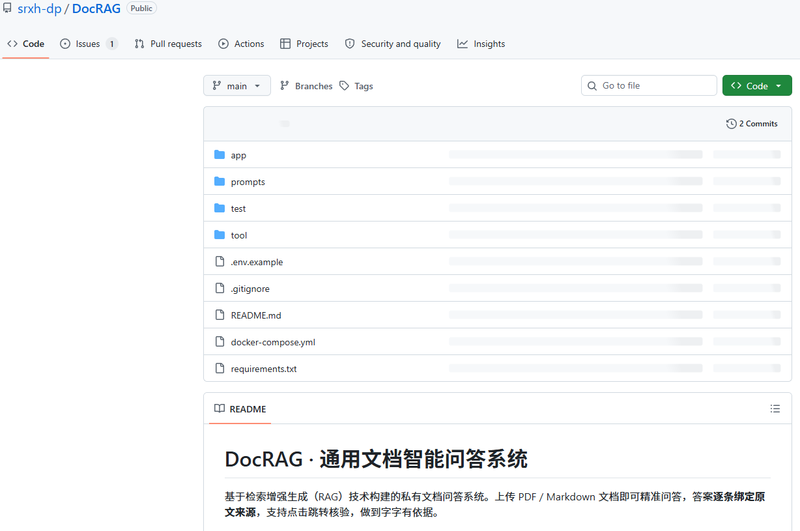Open the green Code clone dropdown
Image resolution: width=800 pixels, height=531 pixels.
point(757,86)
